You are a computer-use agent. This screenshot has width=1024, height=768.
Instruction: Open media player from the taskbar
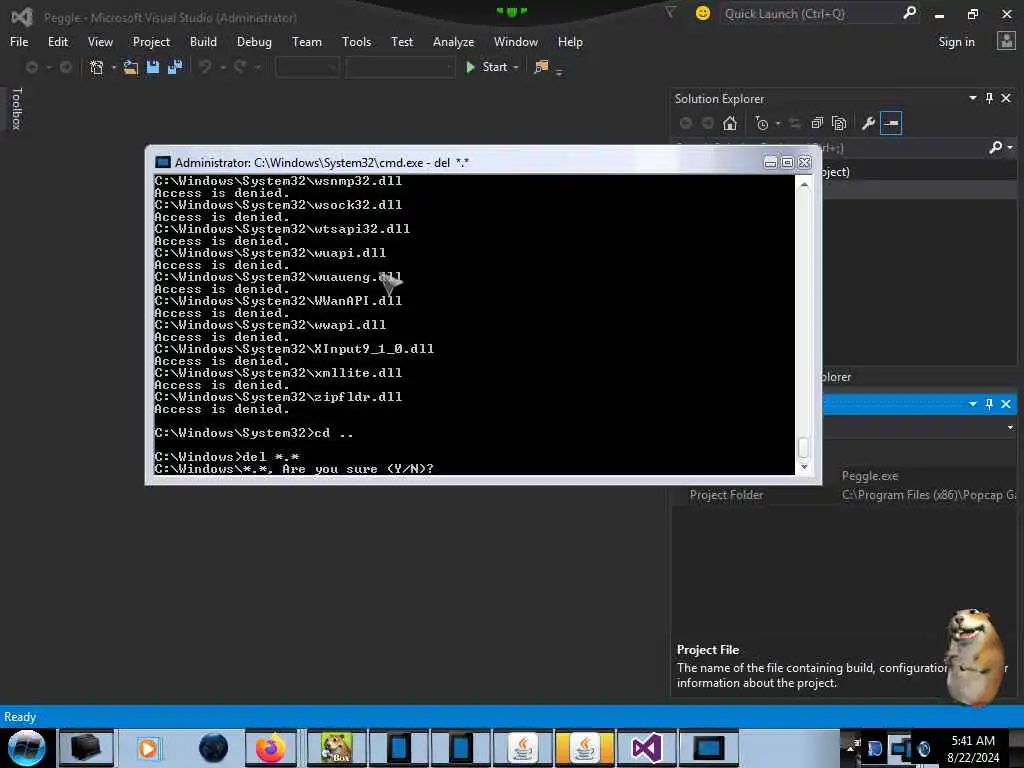click(148, 748)
